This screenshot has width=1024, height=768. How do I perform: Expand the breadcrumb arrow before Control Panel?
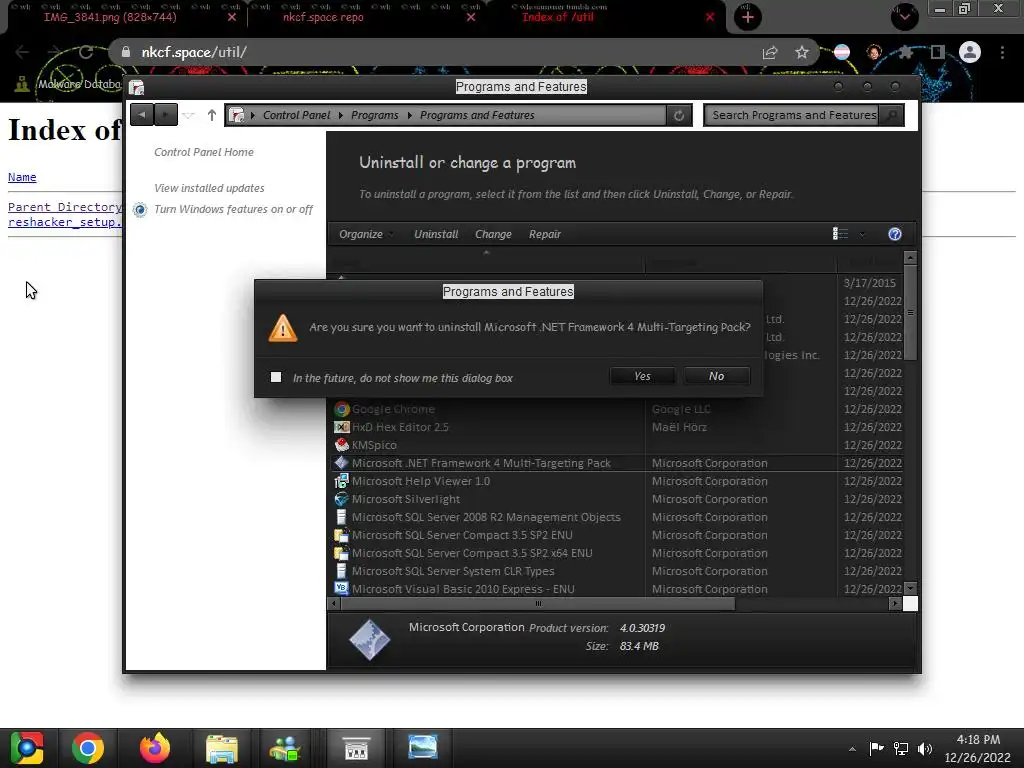pos(253,115)
